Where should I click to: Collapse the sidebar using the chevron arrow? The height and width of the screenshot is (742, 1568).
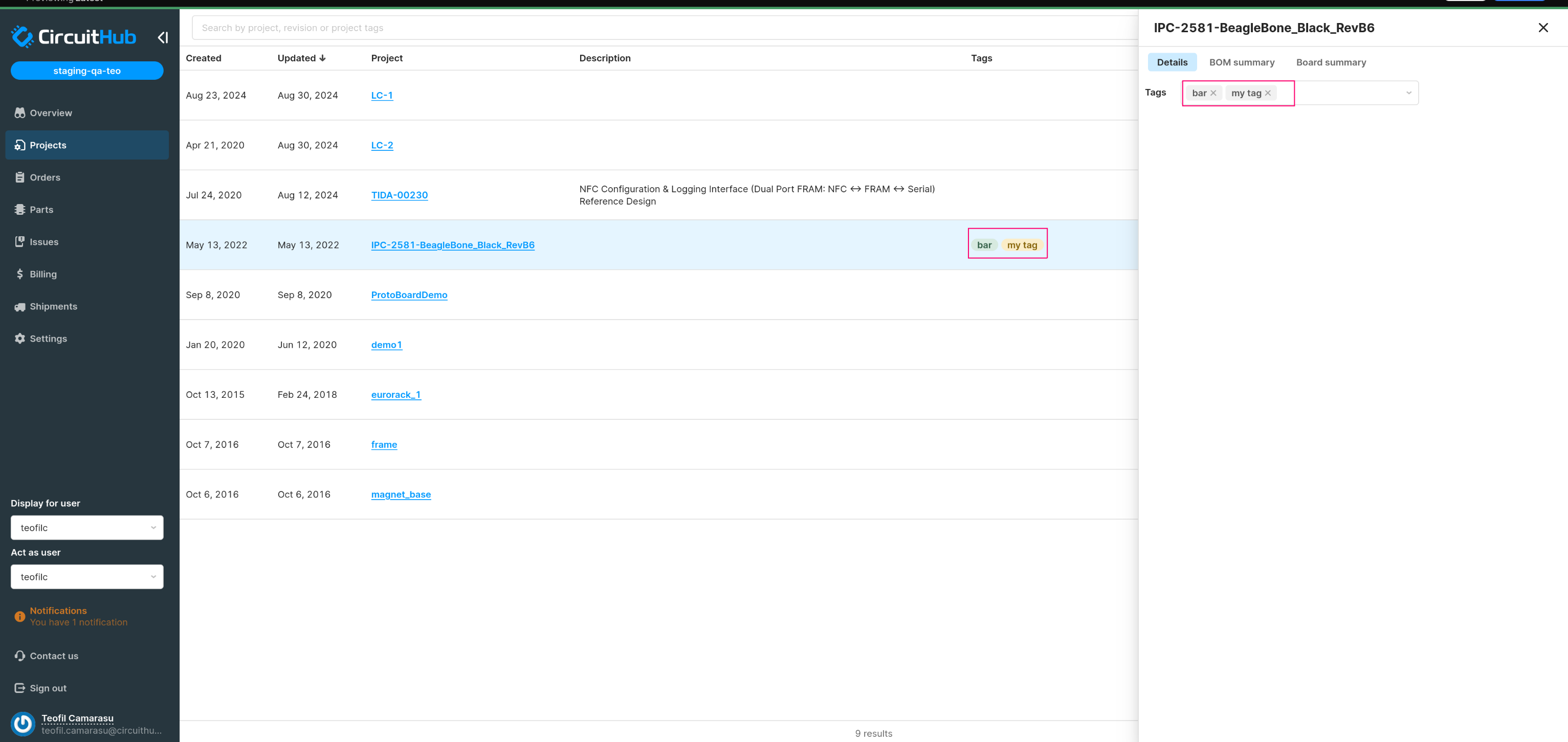(x=163, y=37)
